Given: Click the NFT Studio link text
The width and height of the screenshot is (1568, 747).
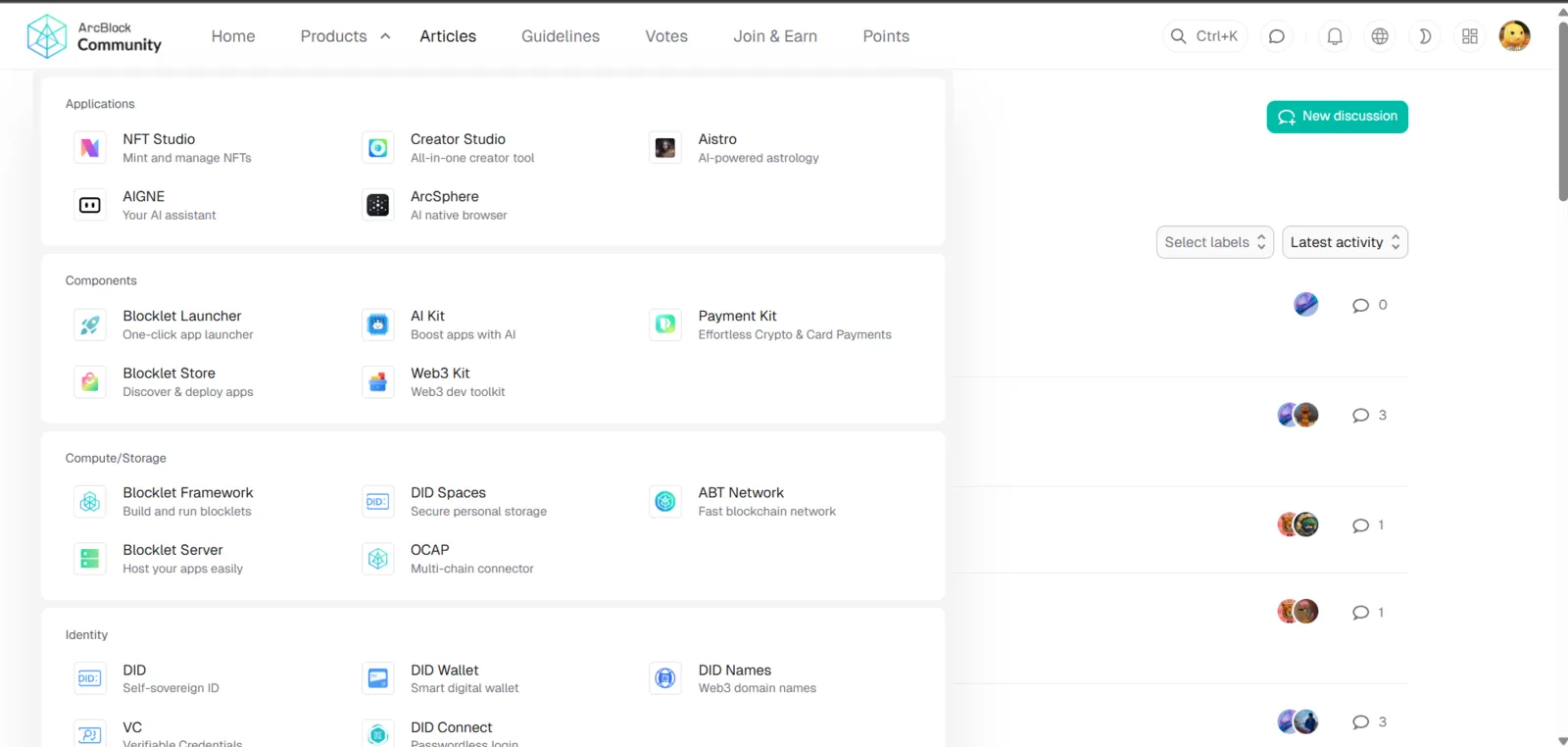Looking at the screenshot, I should (x=159, y=139).
